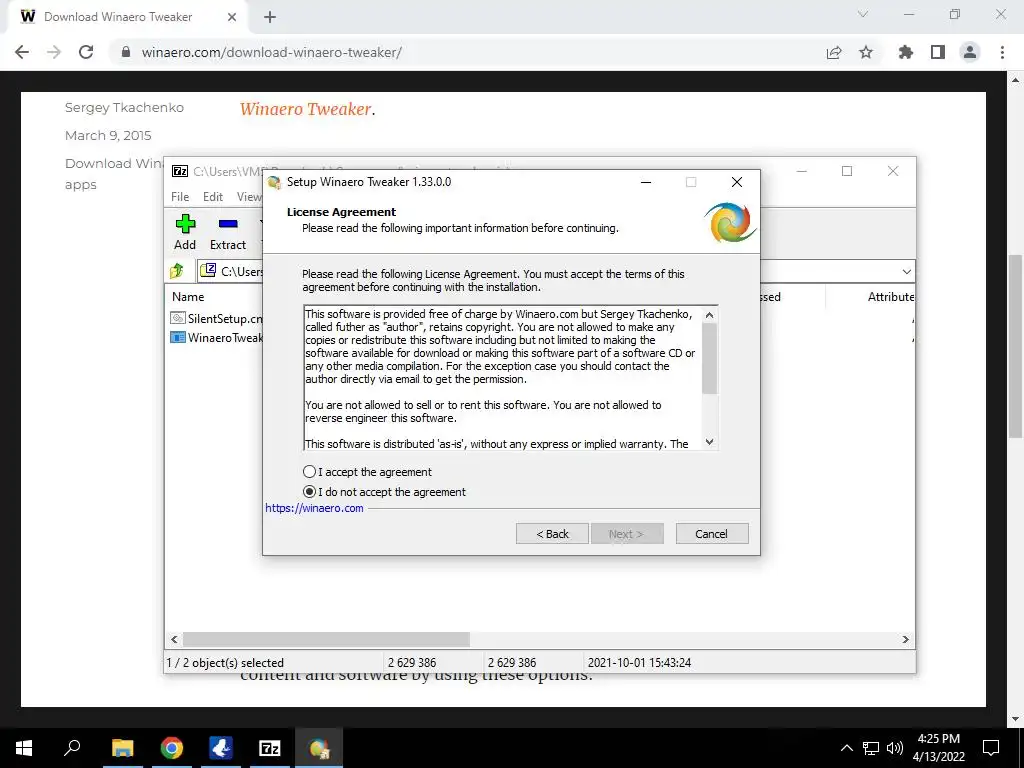The height and width of the screenshot is (768, 1024).
Task: Open the https://winaero.com link in setup
Action: [314, 508]
